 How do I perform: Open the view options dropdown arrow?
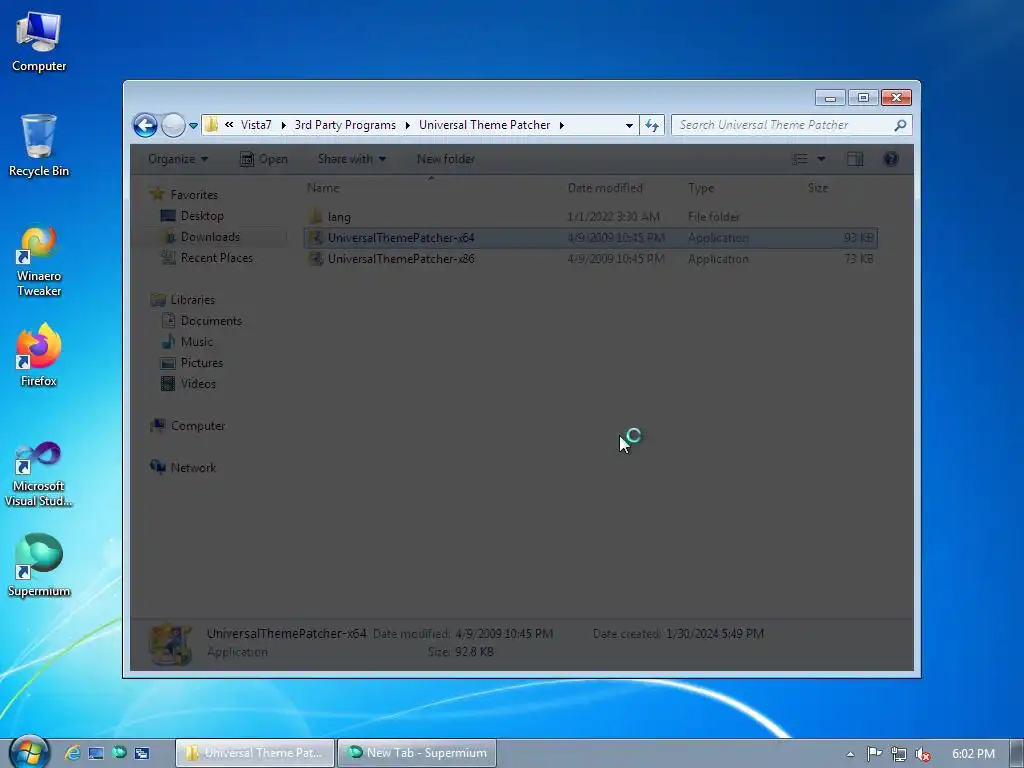(x=821, y=159)
